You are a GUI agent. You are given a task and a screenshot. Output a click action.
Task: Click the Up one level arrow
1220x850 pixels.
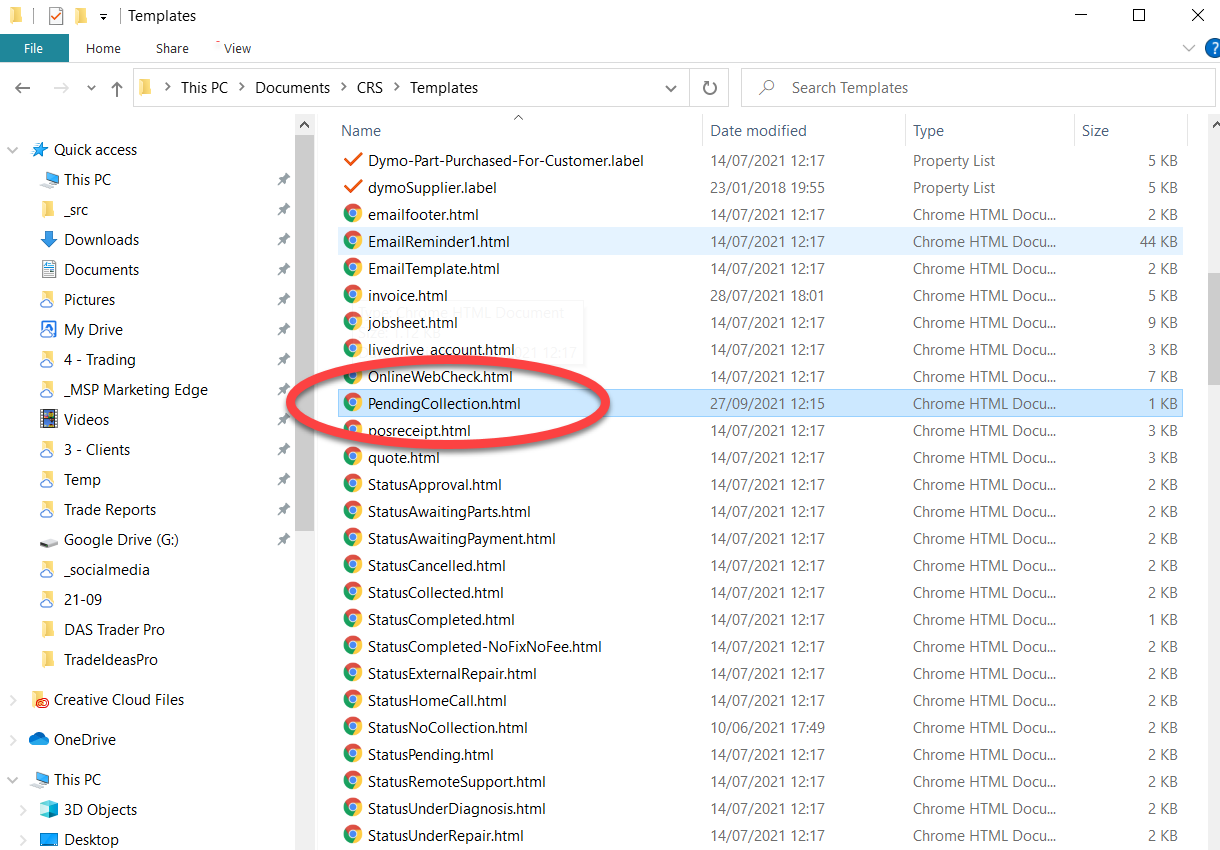click(x=117, y=88)
